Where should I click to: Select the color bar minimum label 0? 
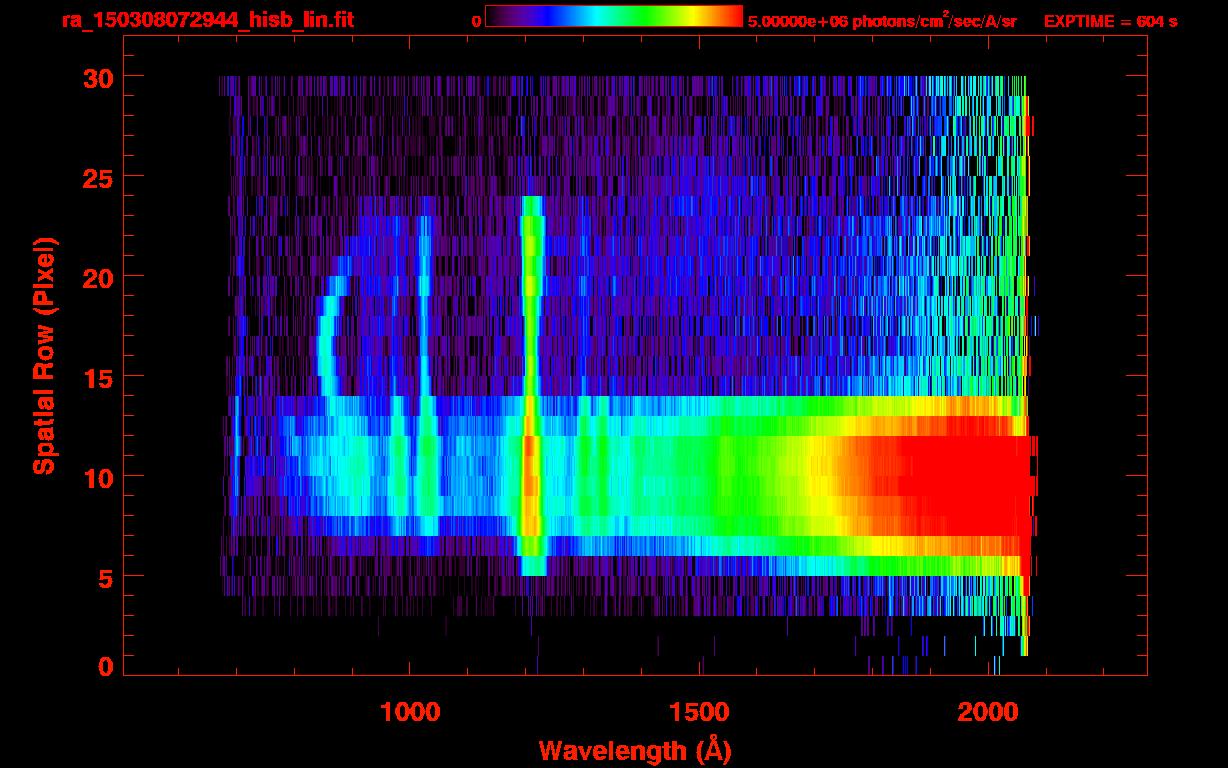[477, 21]
